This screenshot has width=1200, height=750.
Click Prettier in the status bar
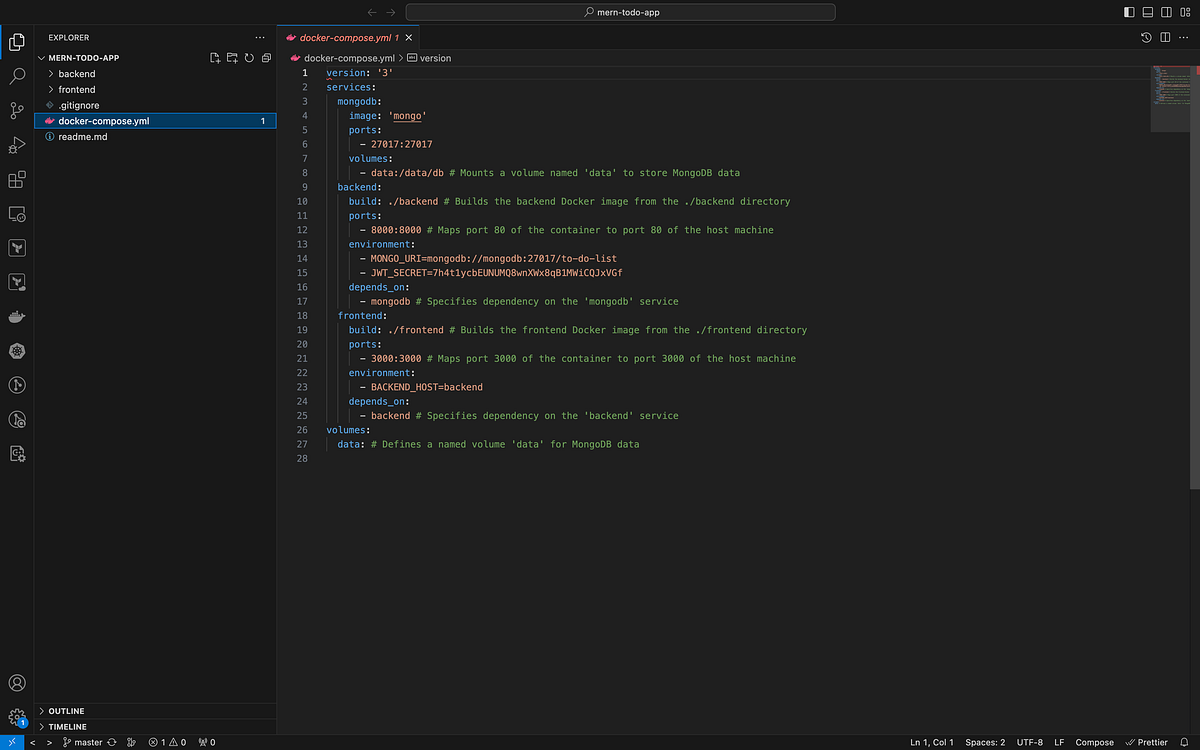pos(1146,742)
